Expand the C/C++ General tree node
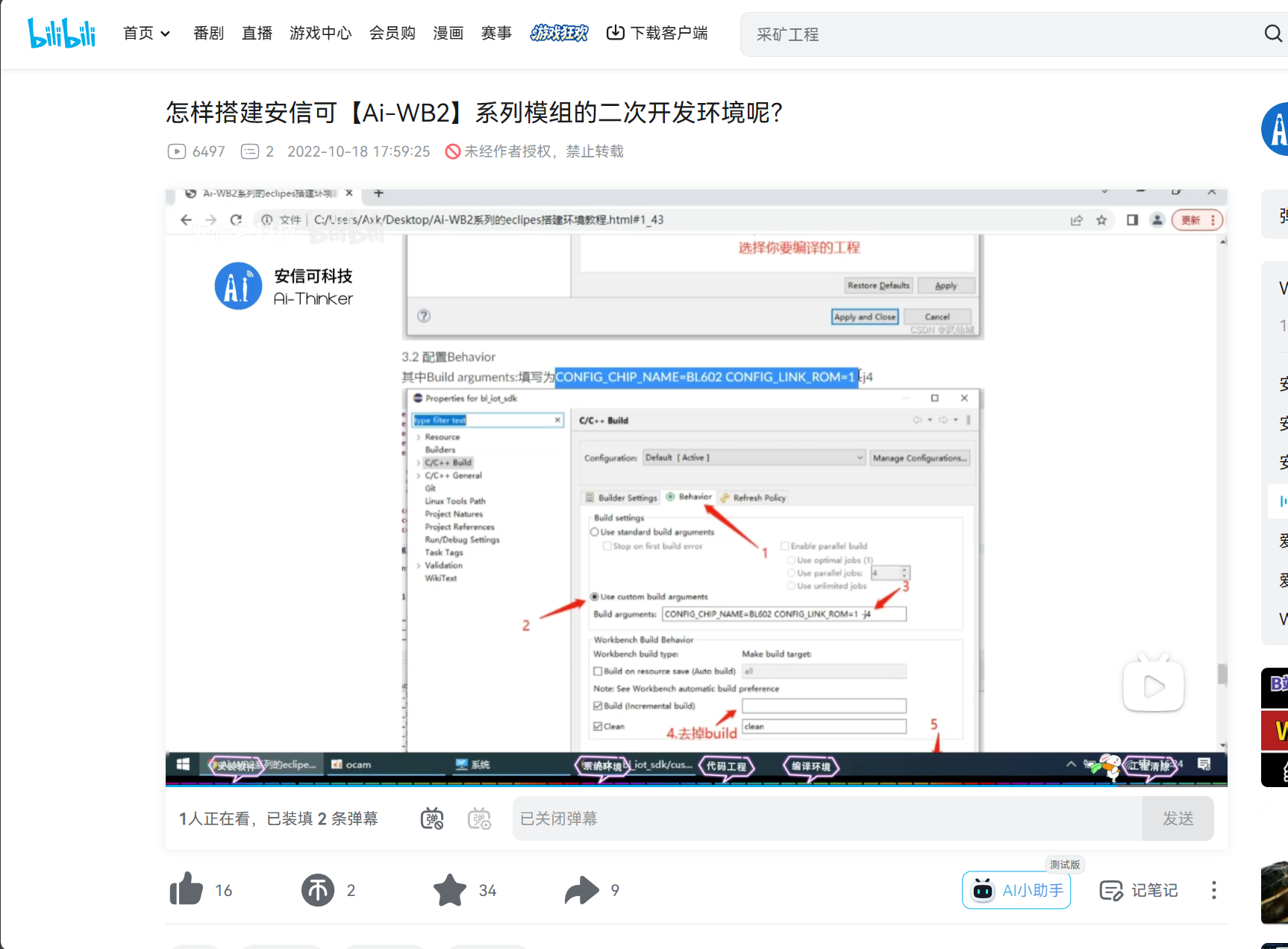The width and height of the screenshot is (1288, 949). click(419, 475)
